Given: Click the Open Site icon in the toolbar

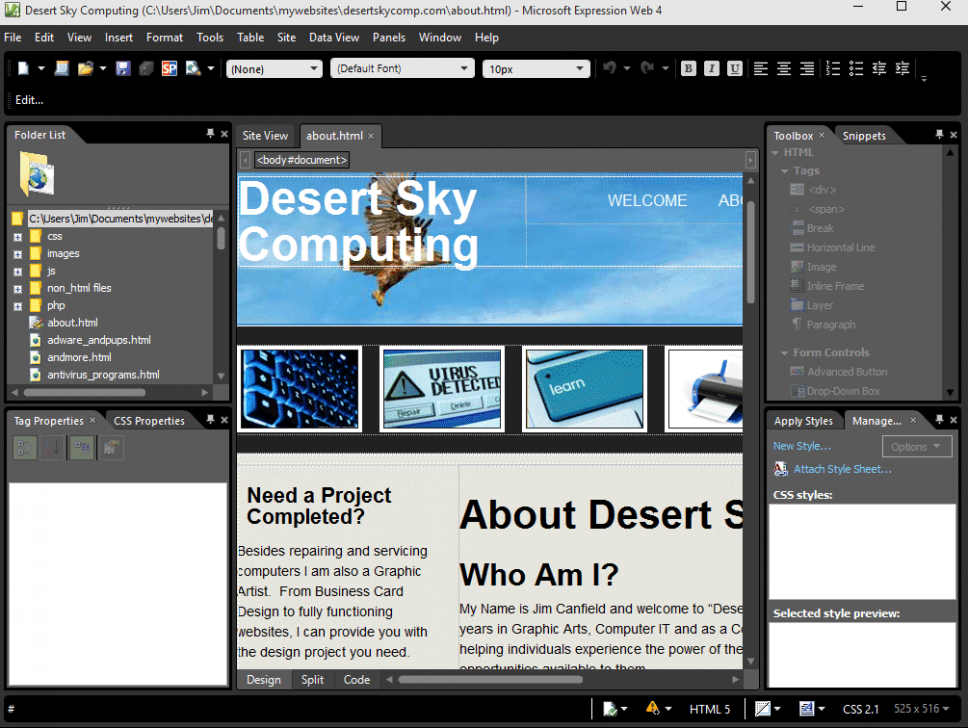Looking at the screenshot, I should pyautogui.click(x=62, y=69).
